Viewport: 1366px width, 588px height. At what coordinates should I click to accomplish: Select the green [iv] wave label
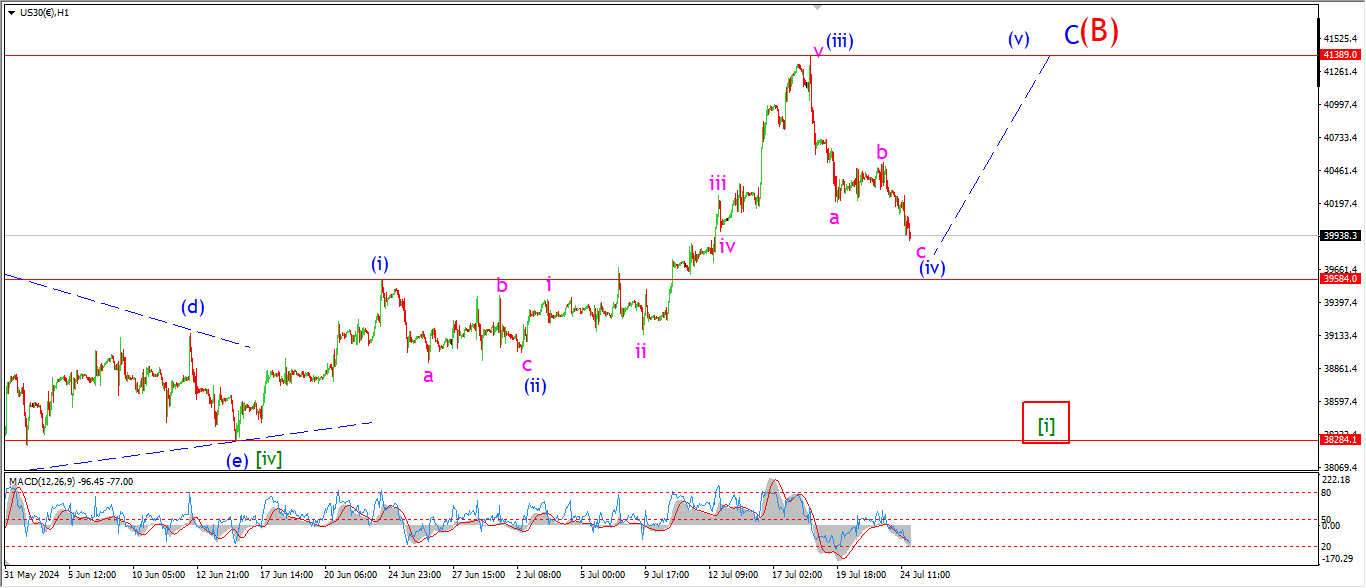(268, 459)
